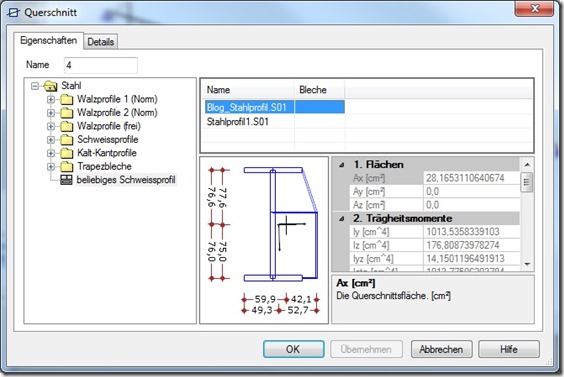Click into the Name input field

point(101,65)
